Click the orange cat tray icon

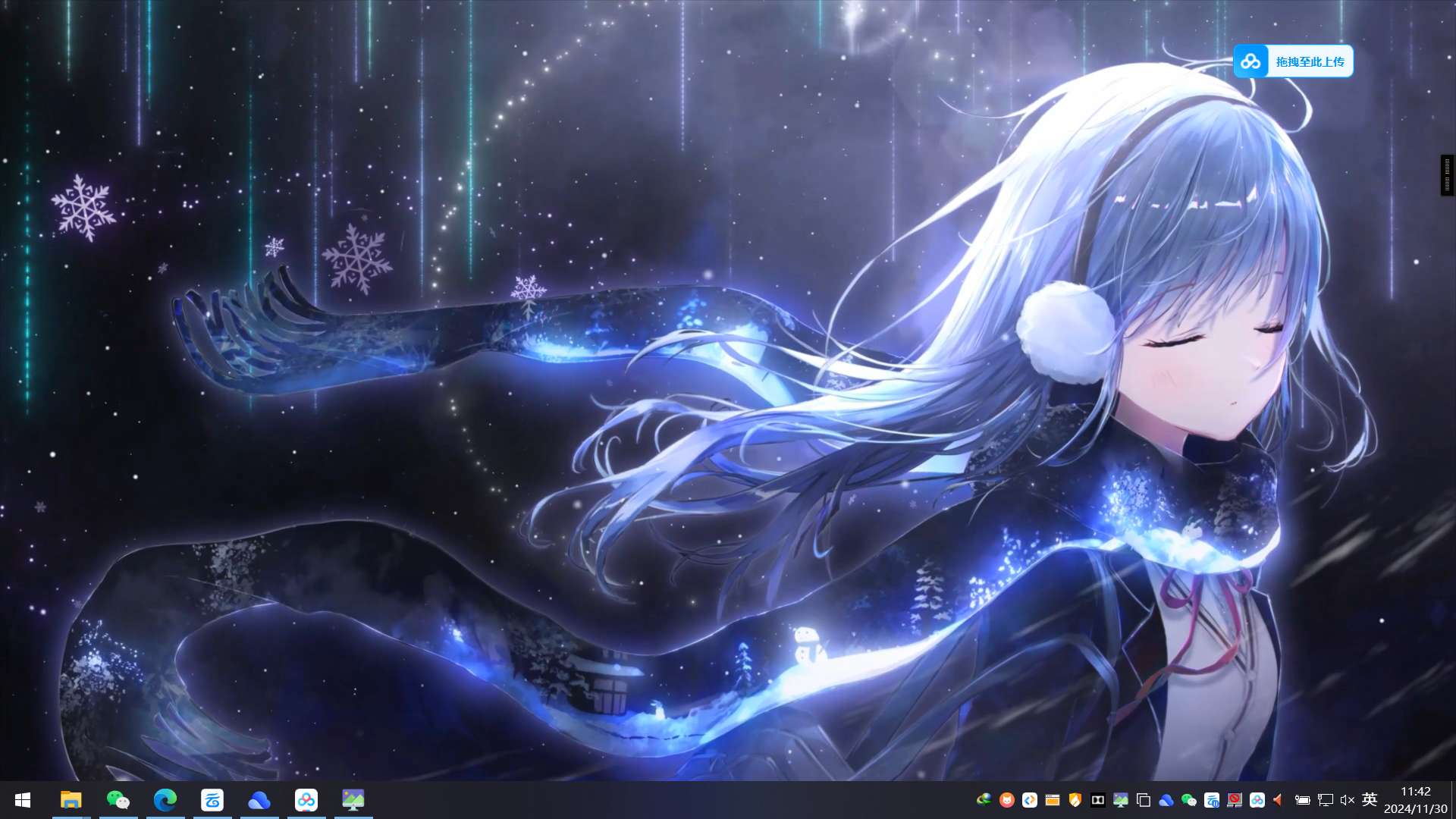pos(1006,800)
